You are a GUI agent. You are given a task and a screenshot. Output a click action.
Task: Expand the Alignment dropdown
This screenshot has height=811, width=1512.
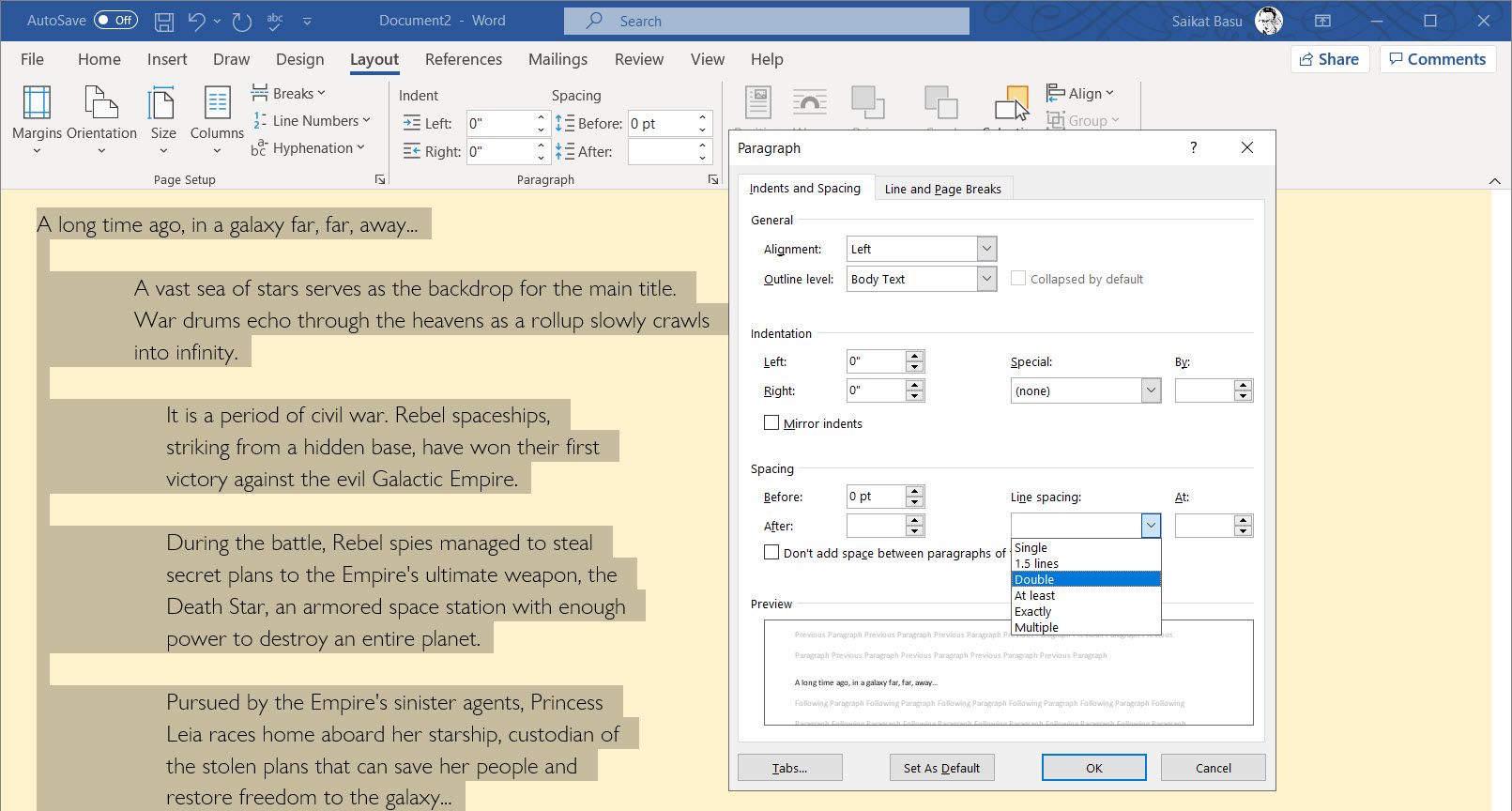pyautogui.click(x=985, y=249)
